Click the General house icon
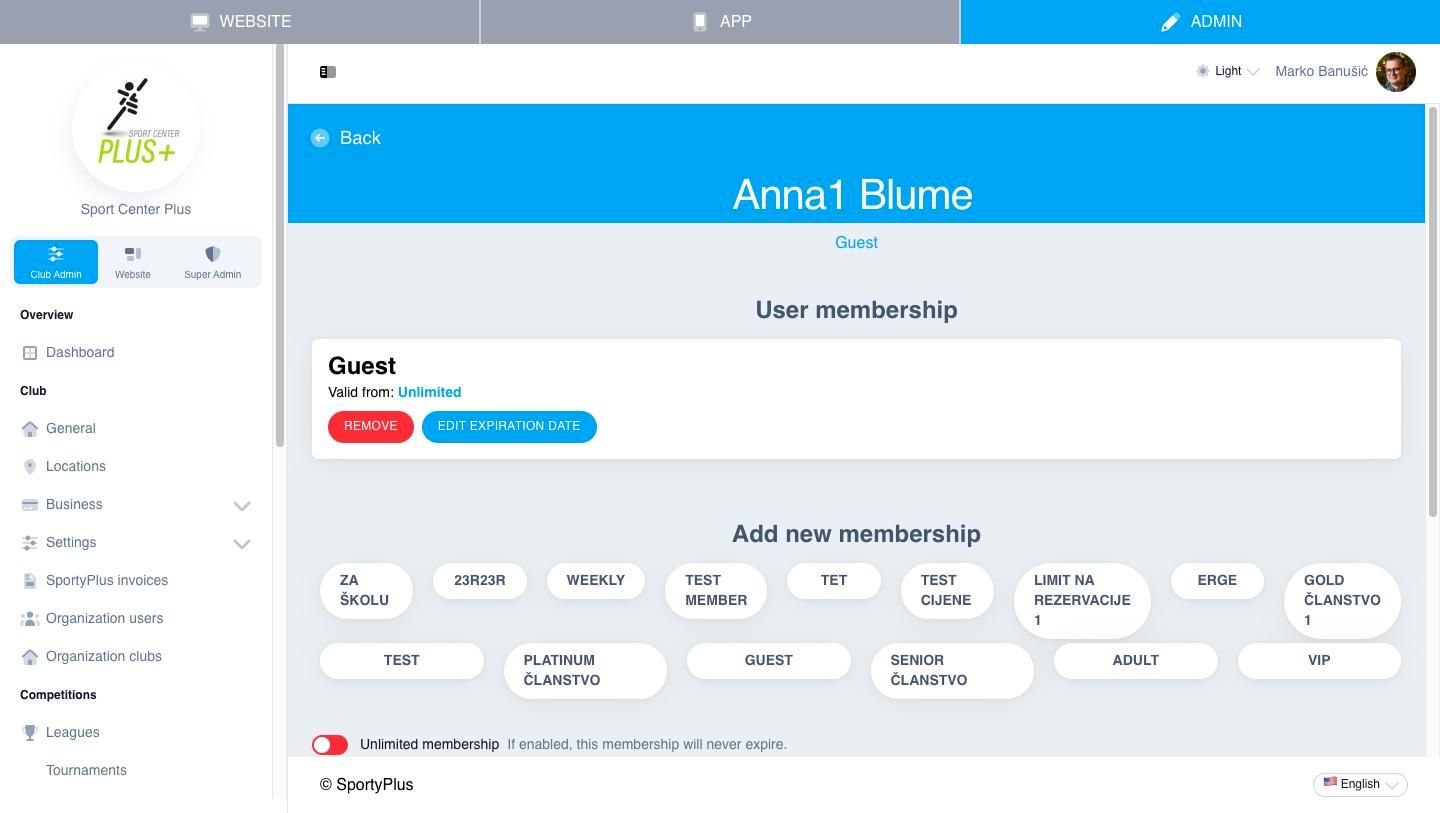Screen dimensions: 1440x813 pos(30,429)
